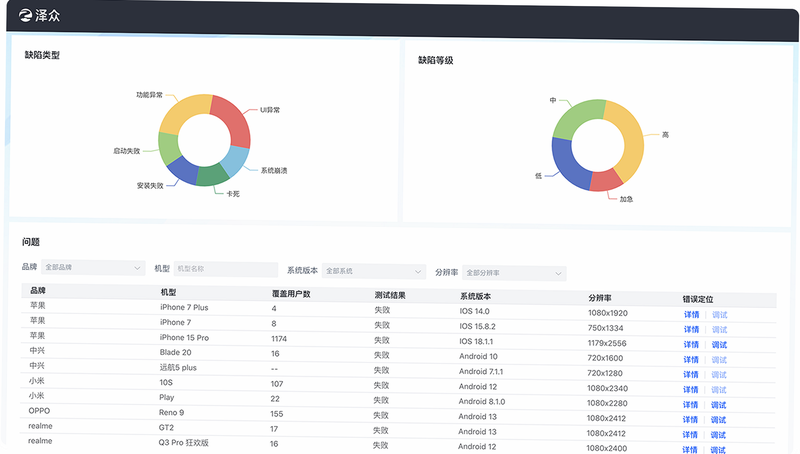800x454 pixels.
Task: Open 详情 for IOS 15.8.2 row
Action: [x=691, y=330]
